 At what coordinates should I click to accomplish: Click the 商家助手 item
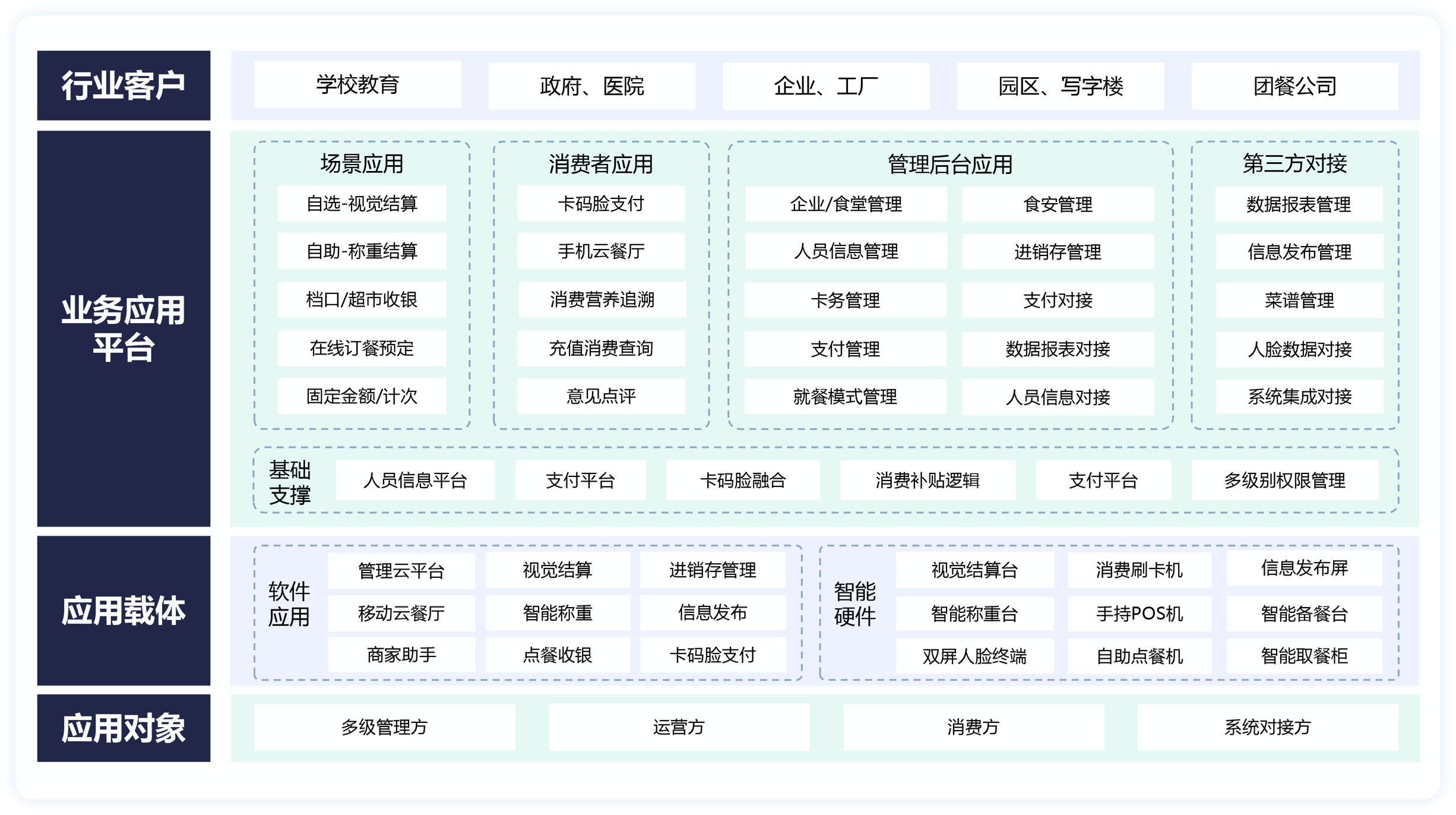click(401, 655)
